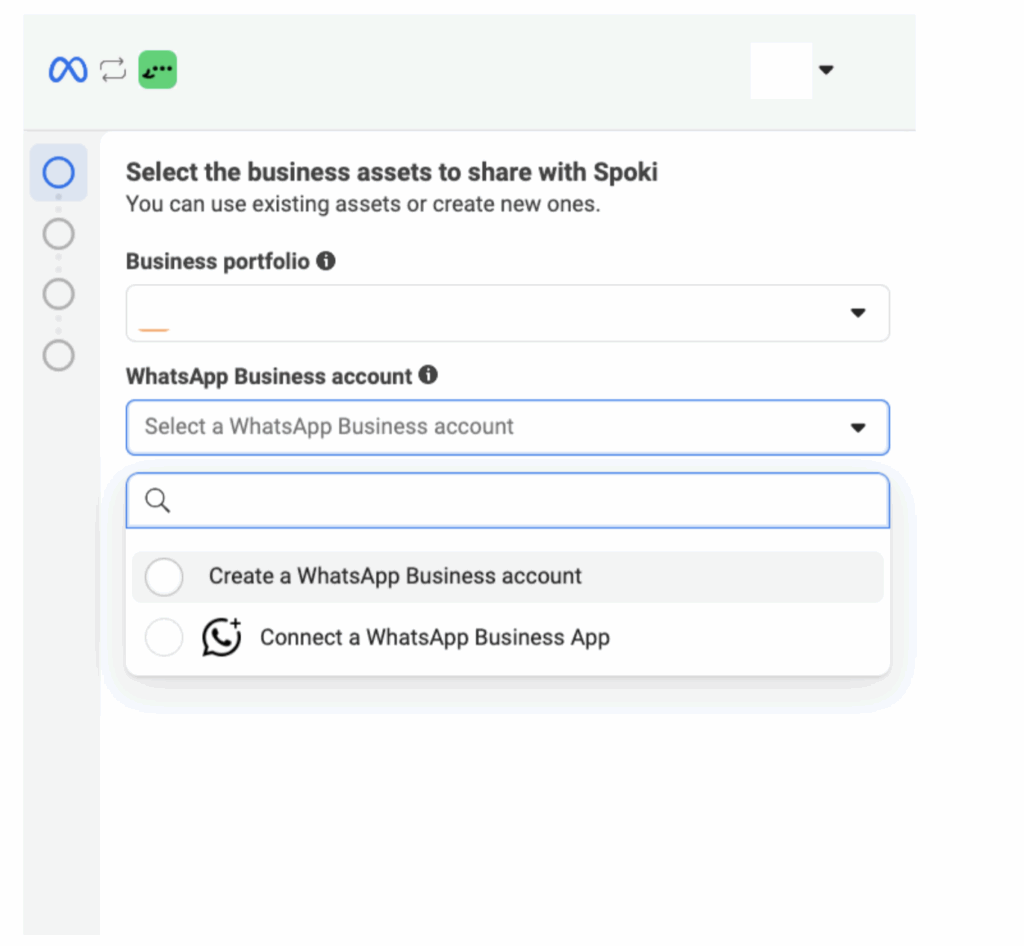Click the magnifying glass search icon
The image size is (1024, 946).
[158, 501]
